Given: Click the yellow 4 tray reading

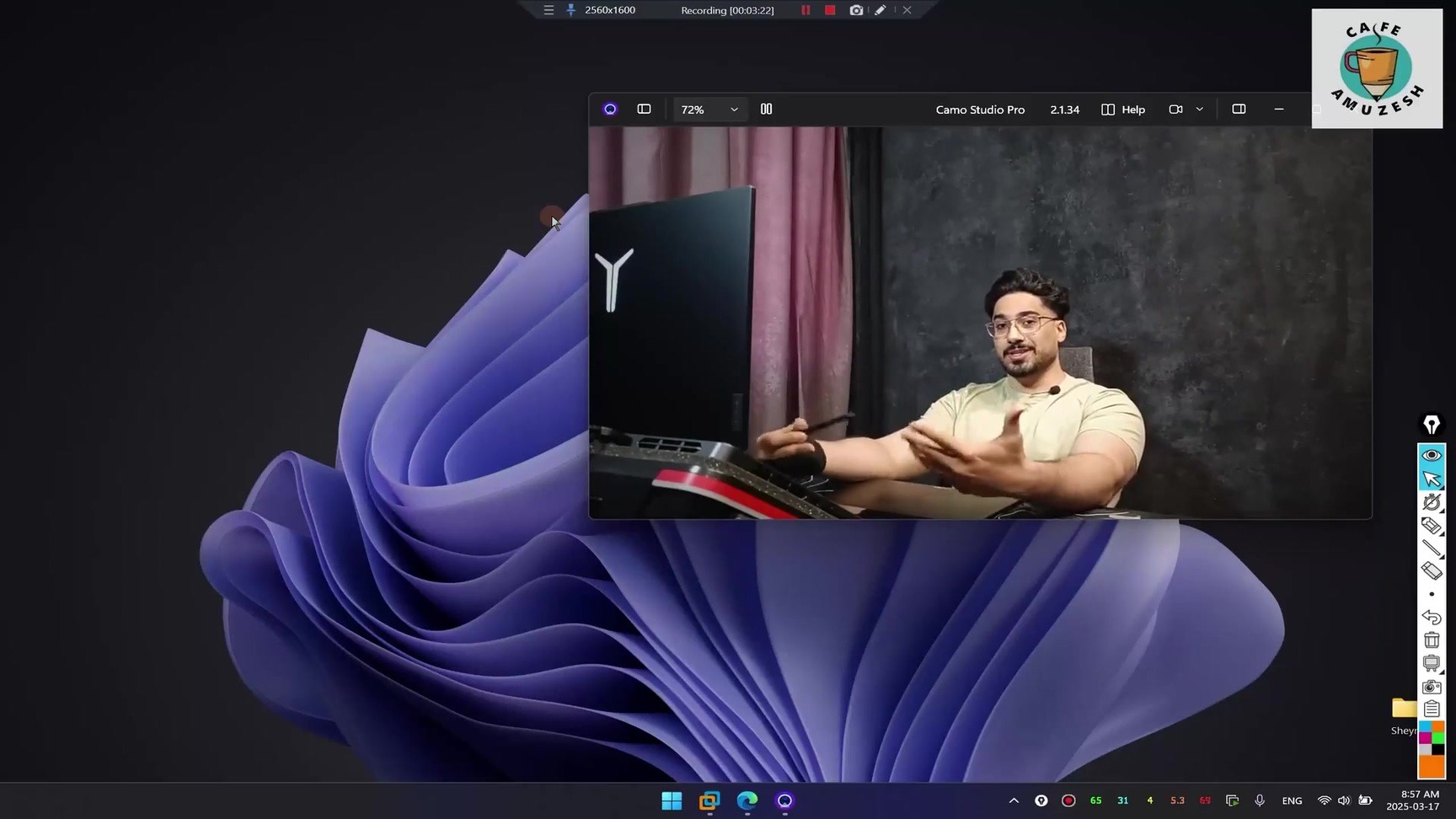Looking at the screenshot, I should point(1149,800).
